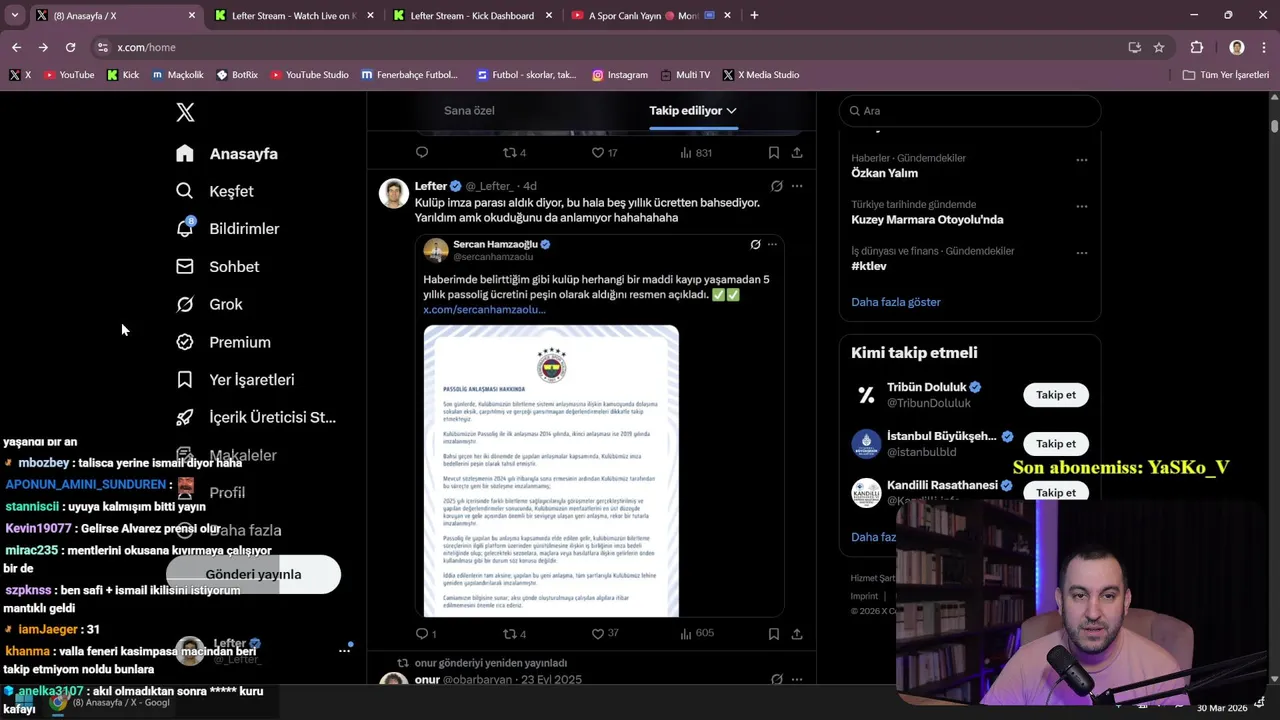Screen dimensions: 1280x720
Task: Click Daha fazla göster under trends
Action: pyautogui.click(x=895, y=302)
